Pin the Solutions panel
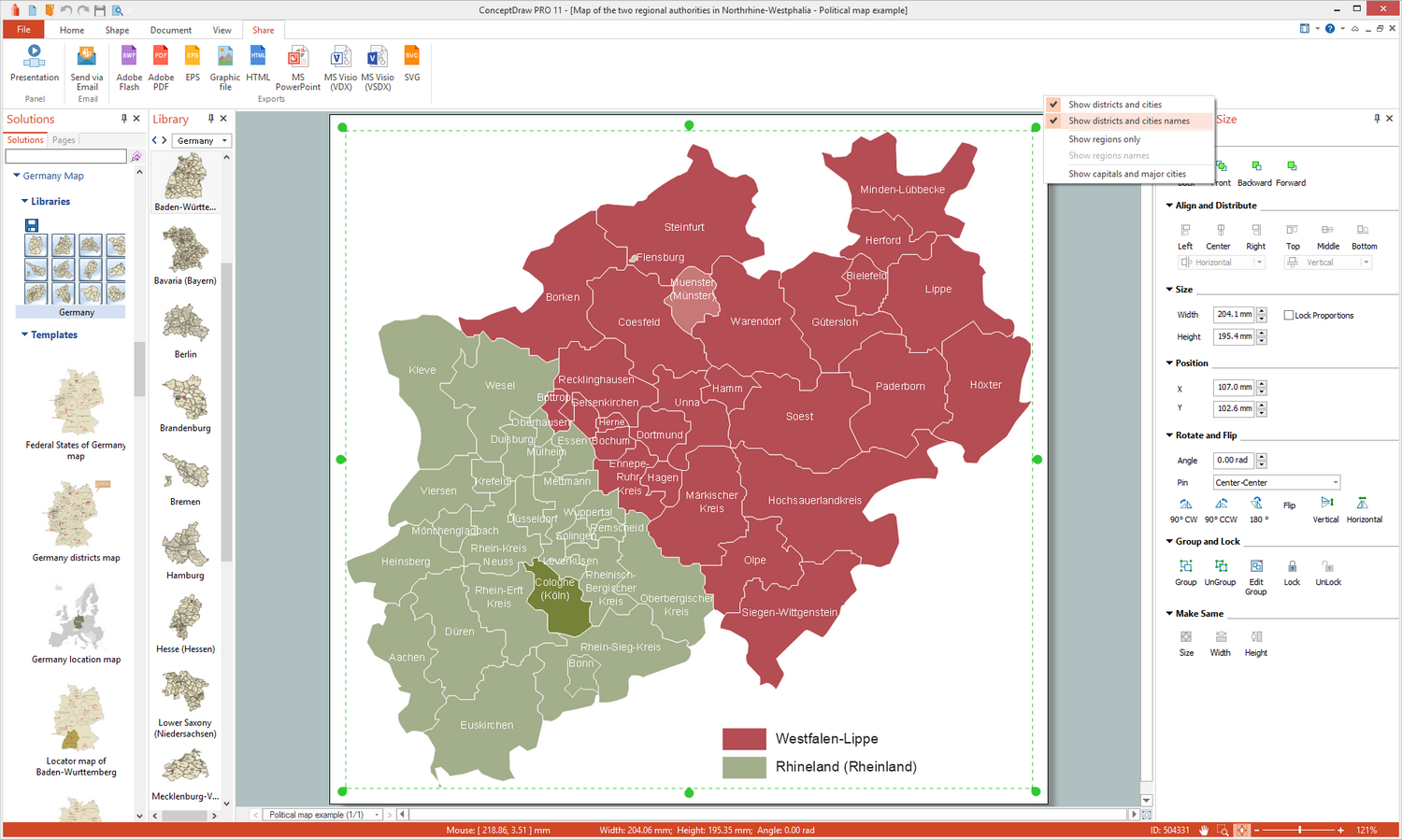Screen dimensions: 1402x840 point(123,119)
